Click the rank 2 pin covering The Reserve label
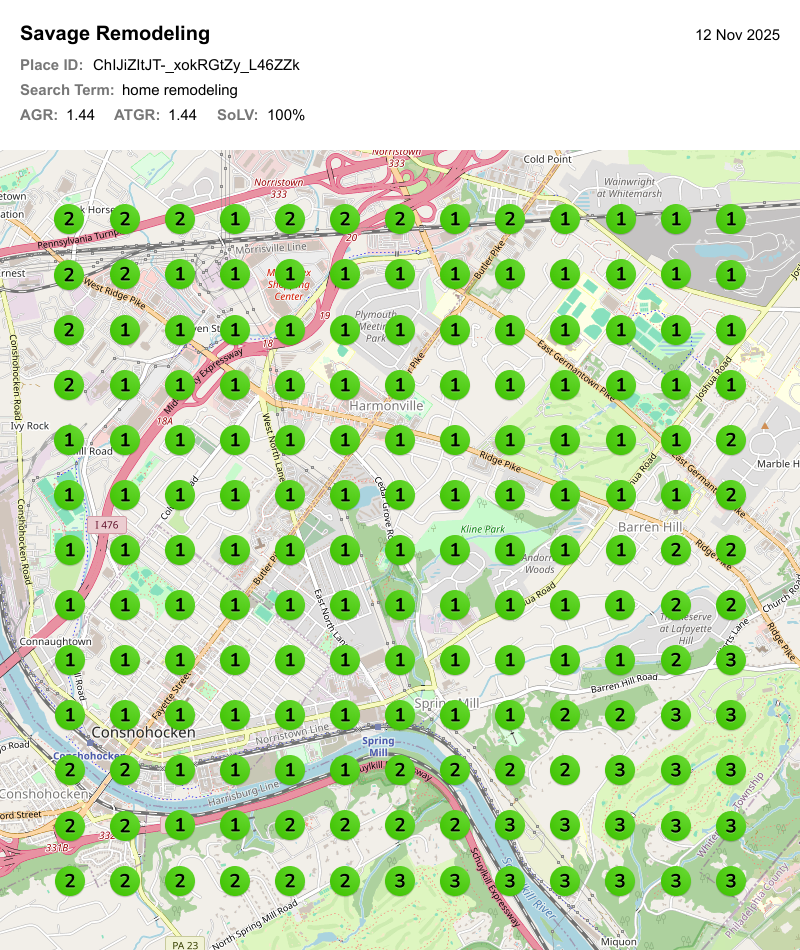This screenshot has width=800, height=950. [x=676, y=605]
